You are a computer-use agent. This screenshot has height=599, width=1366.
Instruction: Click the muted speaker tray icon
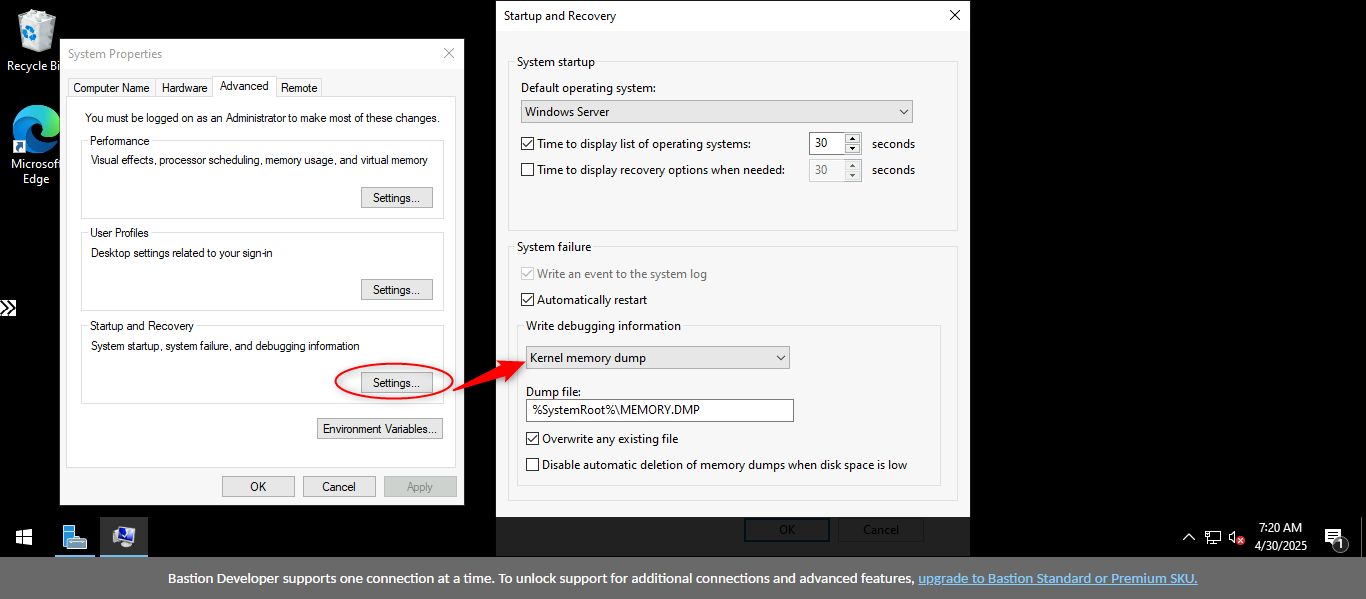(1237, 537)
